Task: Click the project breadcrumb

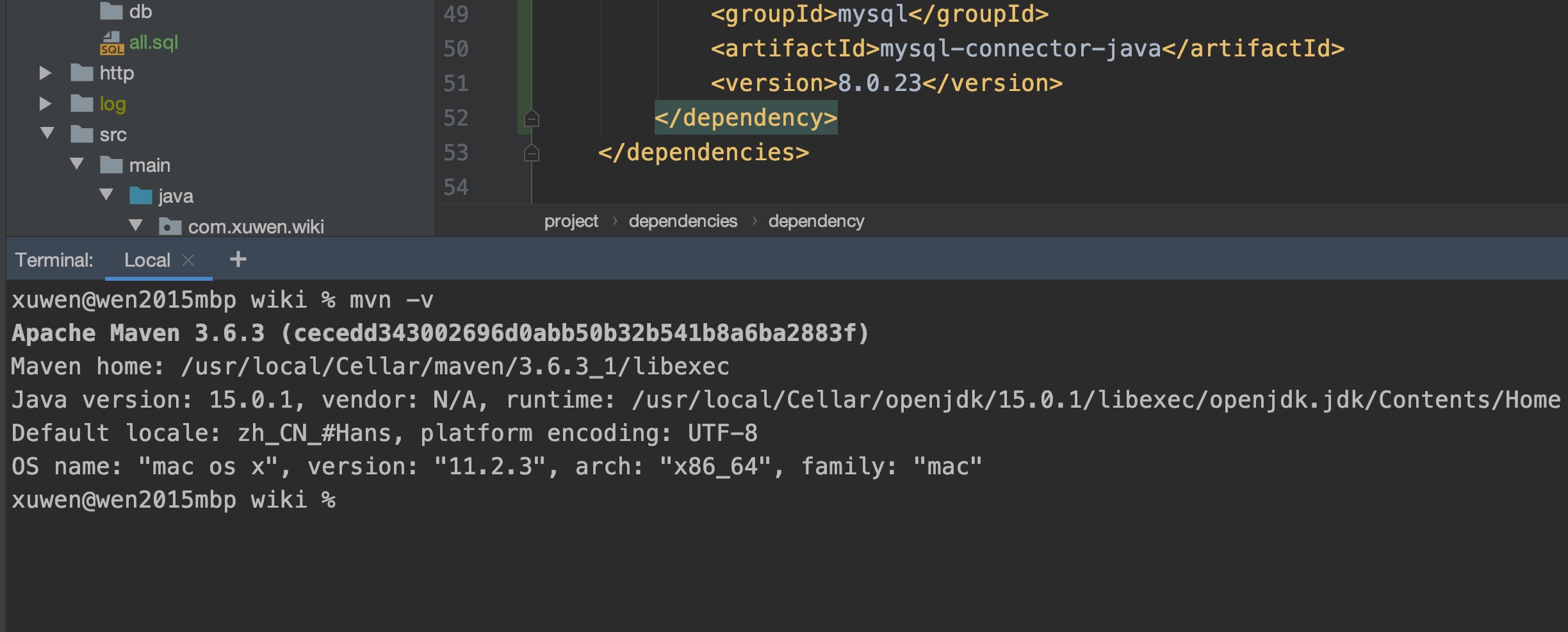Action: click(x=571, y=221)
